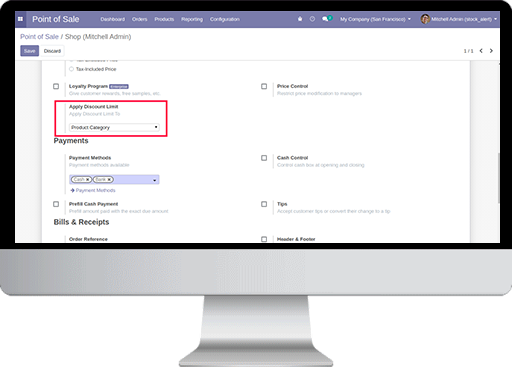Image resolution: width=512 pixels, height=367 pixels.
Task: Enable the Price Control checkbox
Action: tap(264, 86)
